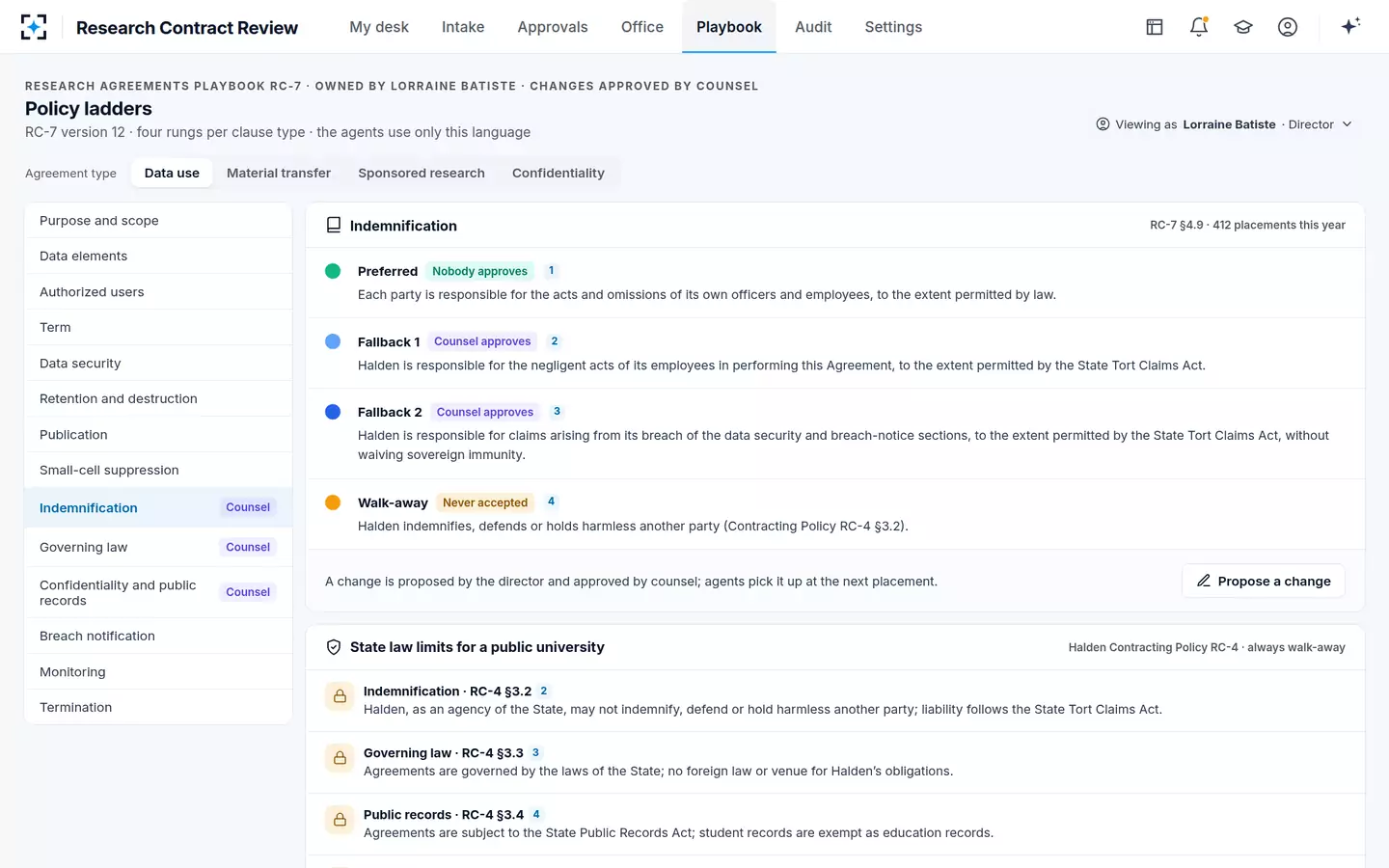Image resolution: width=1389 pixels, height=868 pixels.
Task: Select the Confidentiality agreement type
Action: tap(558, 173)
